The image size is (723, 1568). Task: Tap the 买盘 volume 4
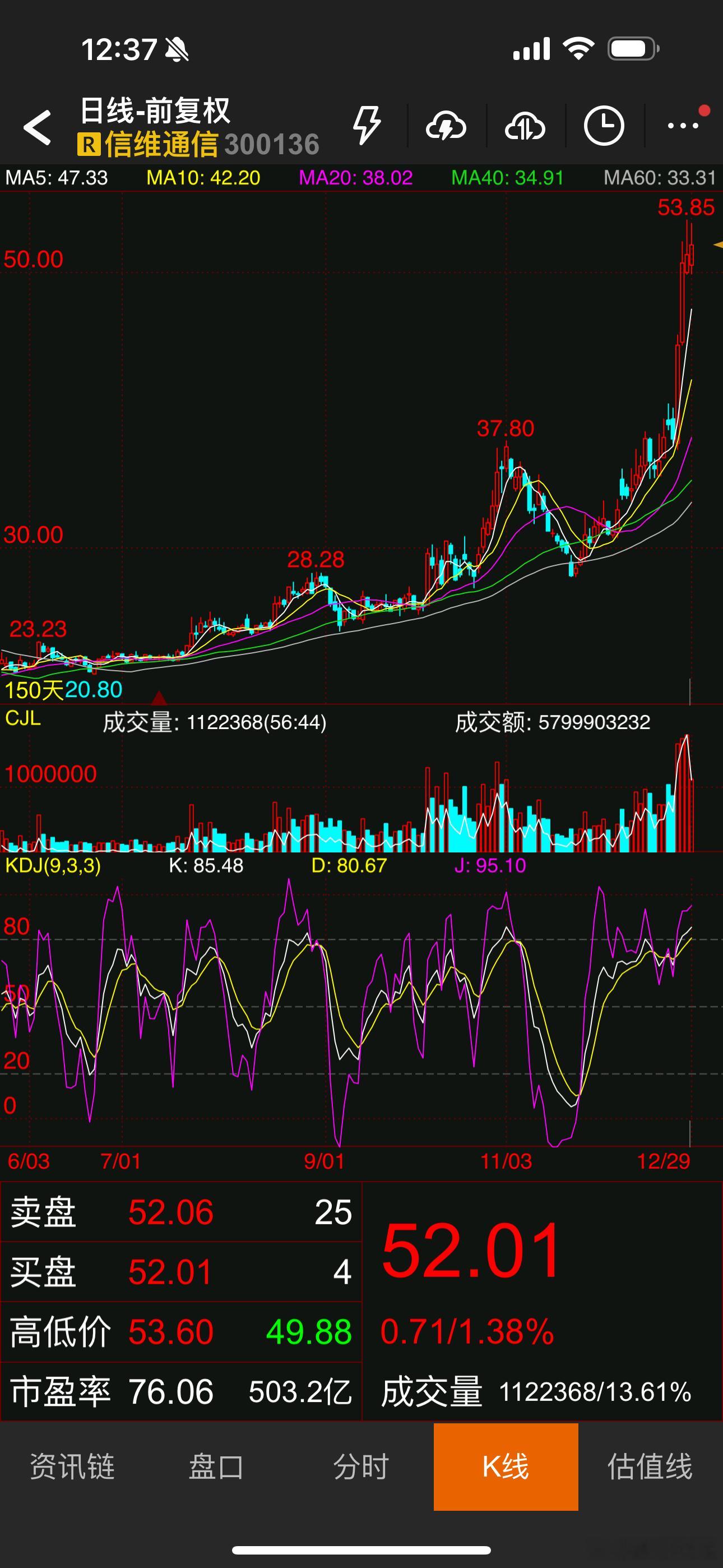coord(342,1271)
